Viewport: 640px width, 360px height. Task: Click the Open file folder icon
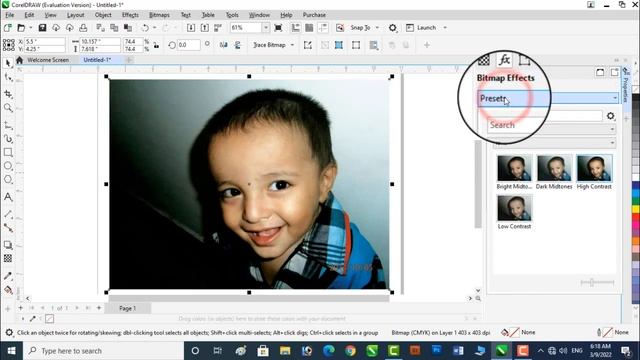pyautogui.click(x=21, y=28)
